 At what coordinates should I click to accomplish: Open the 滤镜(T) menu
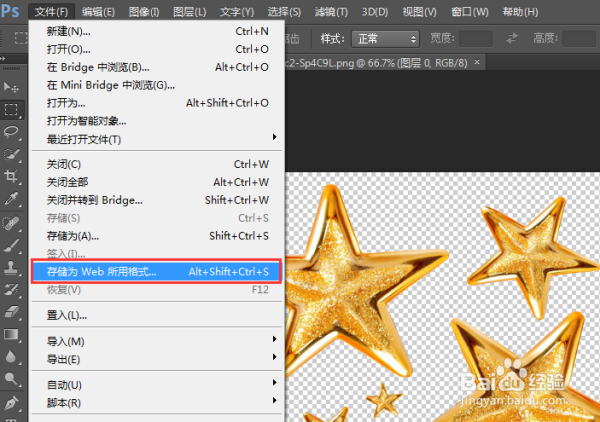tap(331, 12)
